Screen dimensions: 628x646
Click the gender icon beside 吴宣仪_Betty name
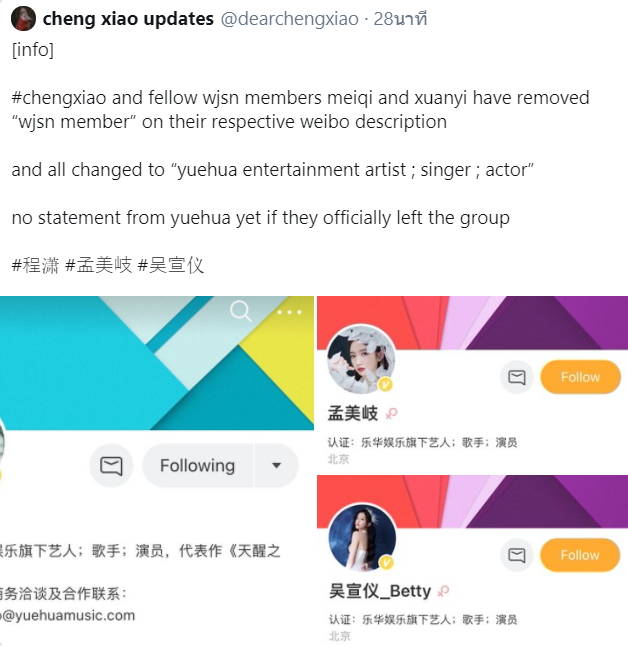pos(443,591)
